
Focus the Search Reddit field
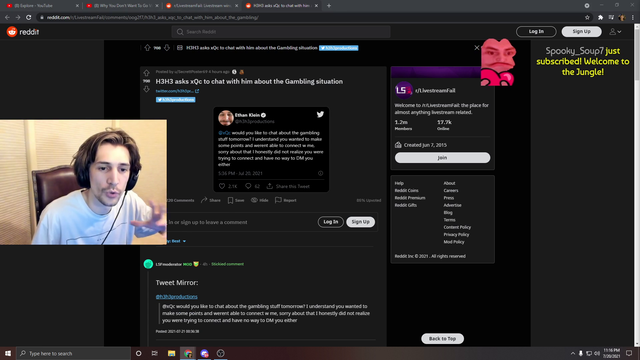(x=281, y=32)
